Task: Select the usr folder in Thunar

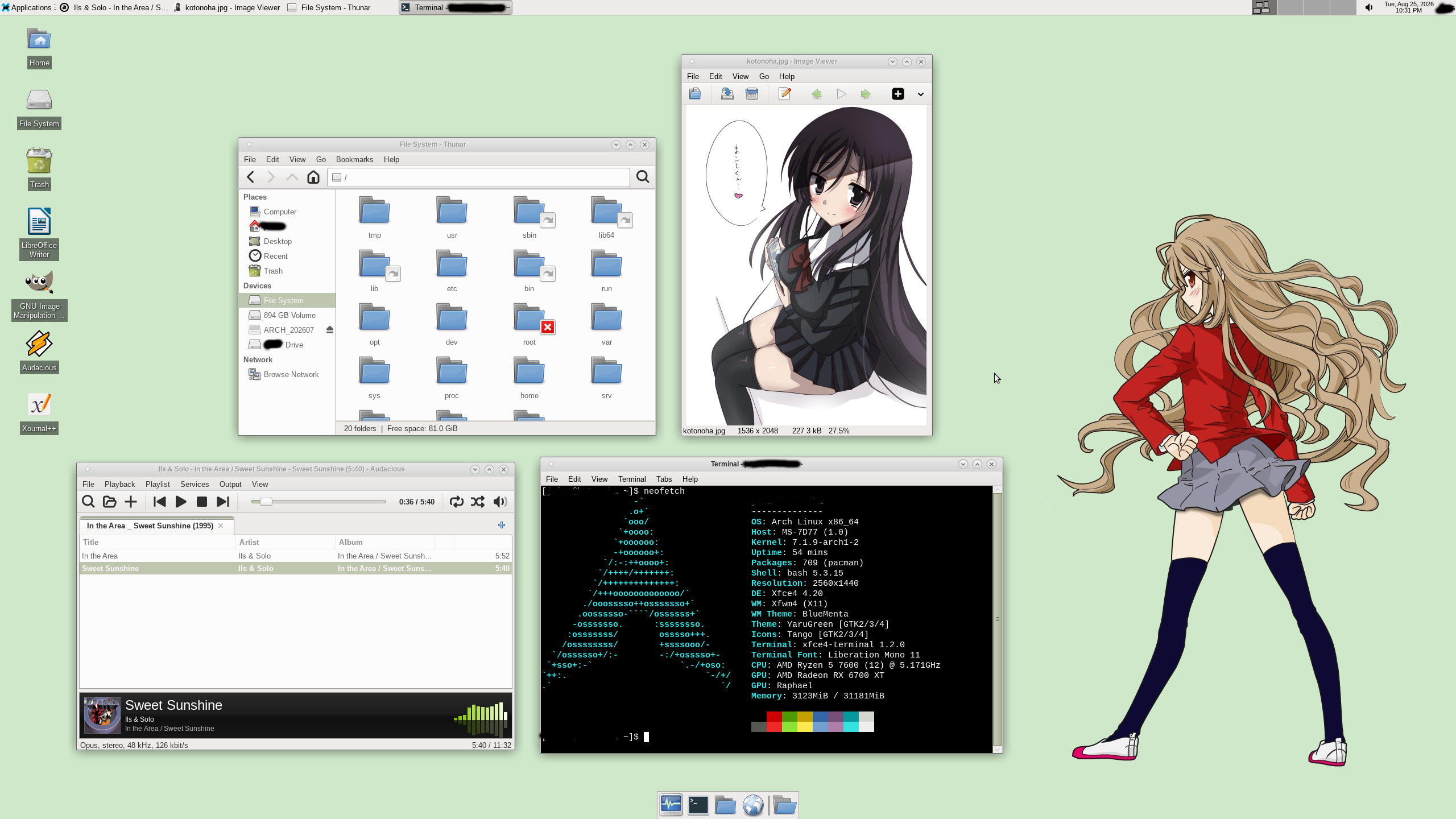Action: [x=452, y=217]
